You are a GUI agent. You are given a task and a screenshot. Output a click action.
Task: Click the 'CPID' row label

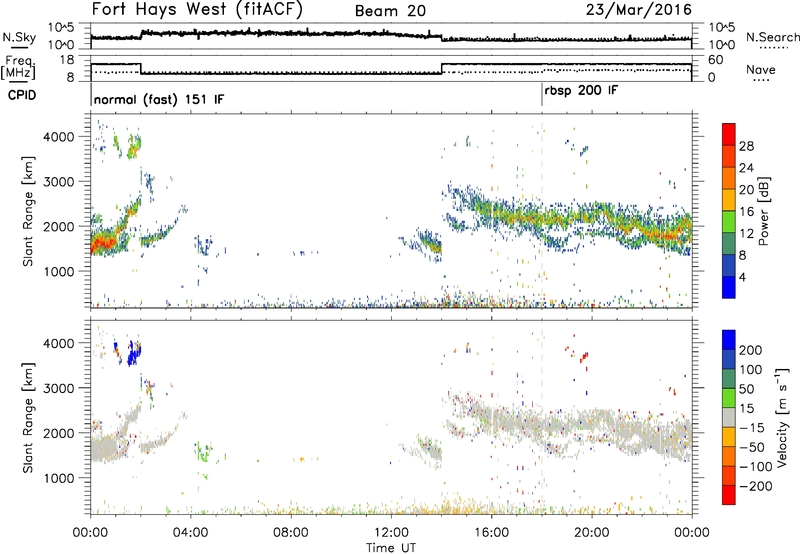(22, 95)
